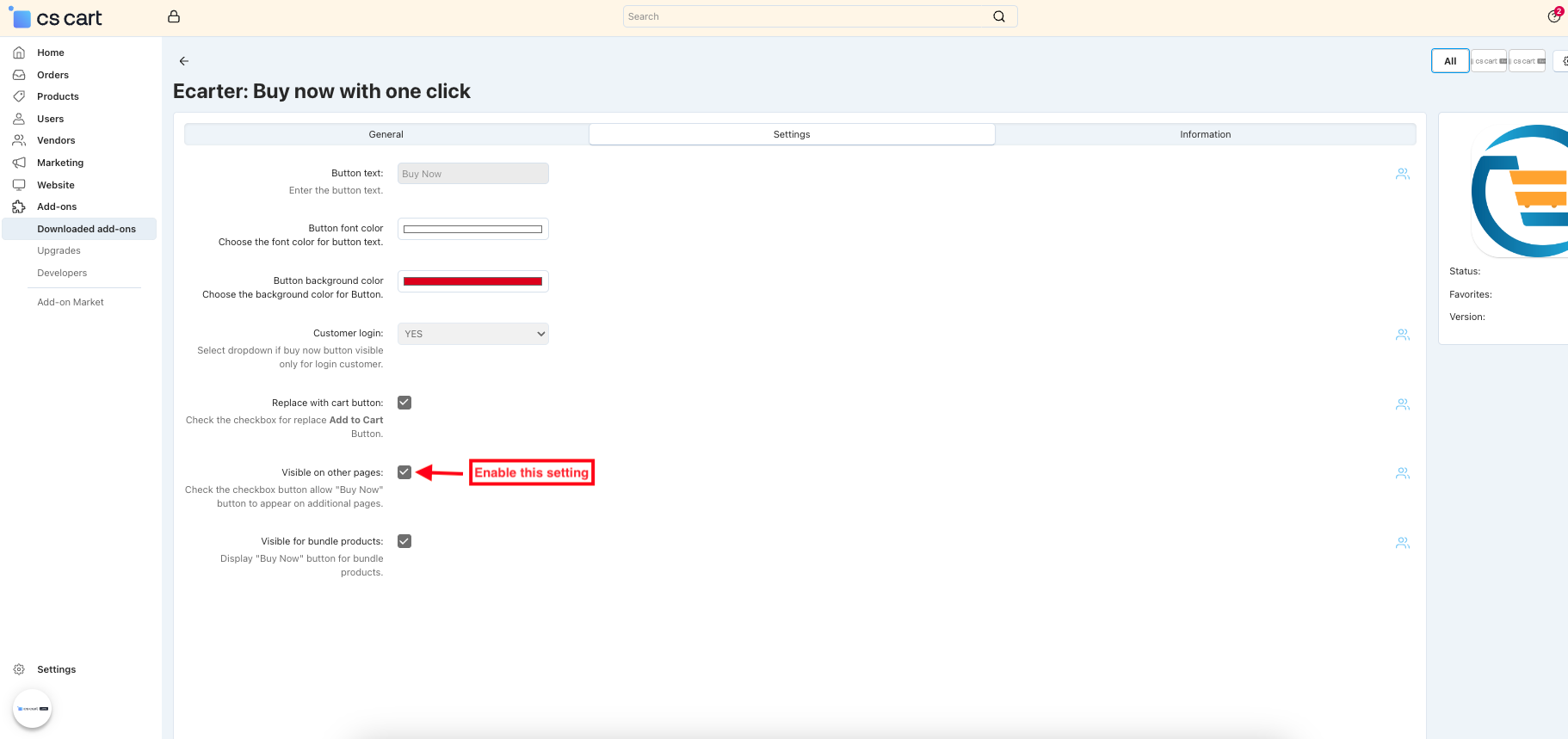Switch to the General tab

(x=386, y=134)
